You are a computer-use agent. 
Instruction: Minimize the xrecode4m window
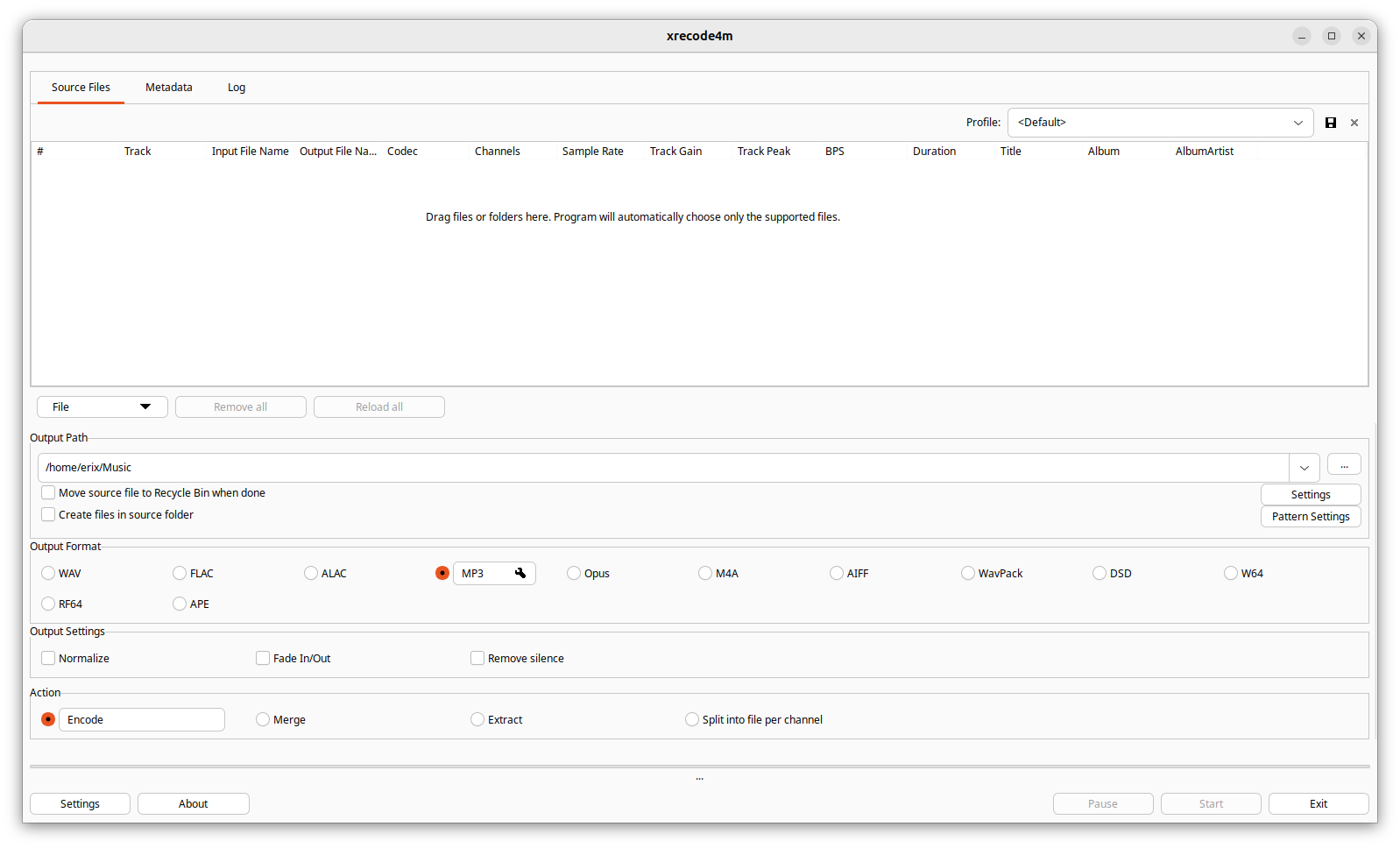1302,36
